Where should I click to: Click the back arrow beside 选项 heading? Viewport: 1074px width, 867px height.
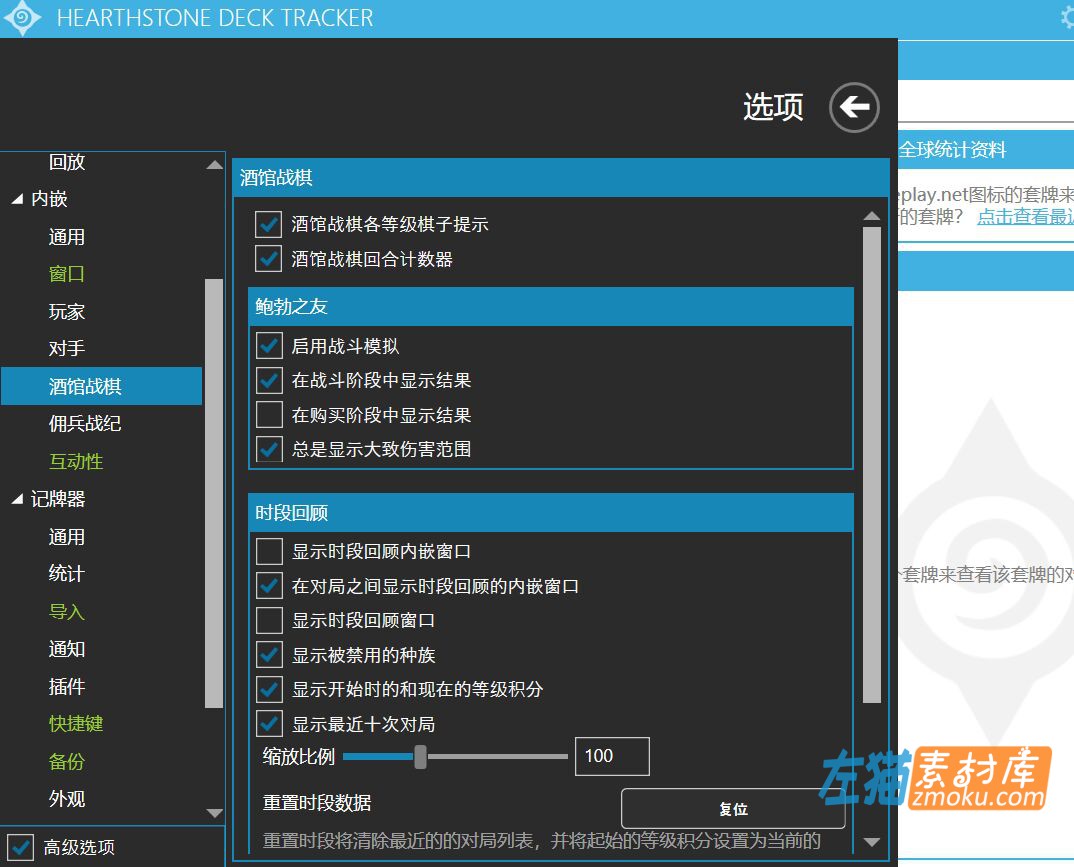click(853, 106)
